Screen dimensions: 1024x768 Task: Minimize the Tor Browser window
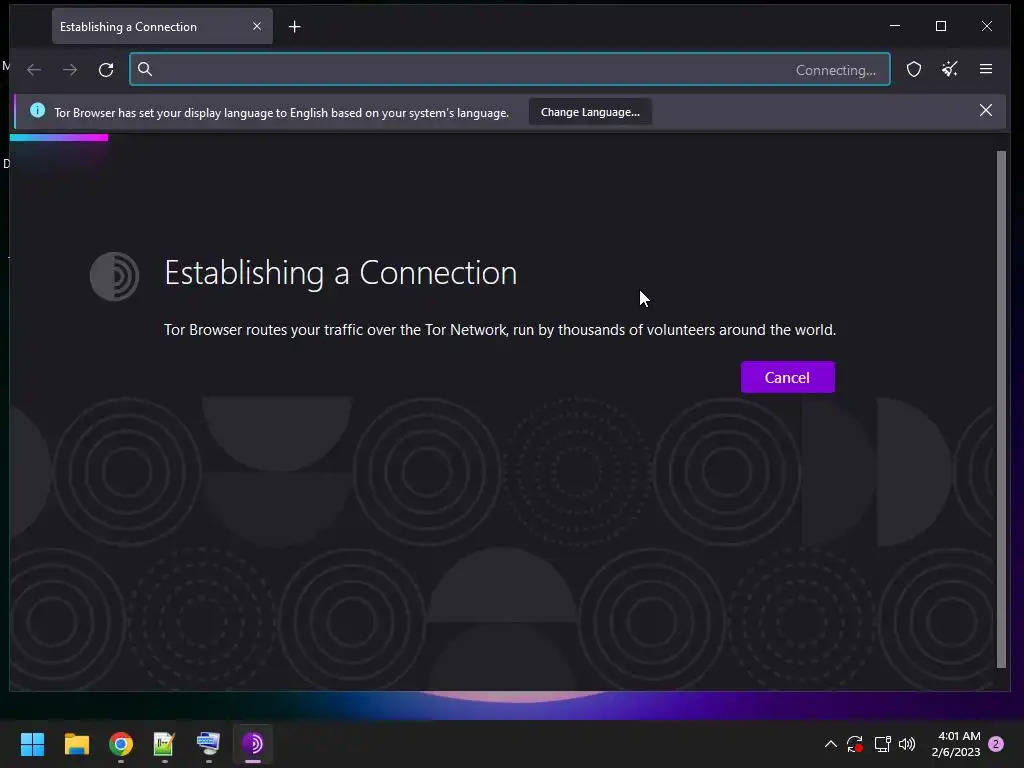(895, 26)
